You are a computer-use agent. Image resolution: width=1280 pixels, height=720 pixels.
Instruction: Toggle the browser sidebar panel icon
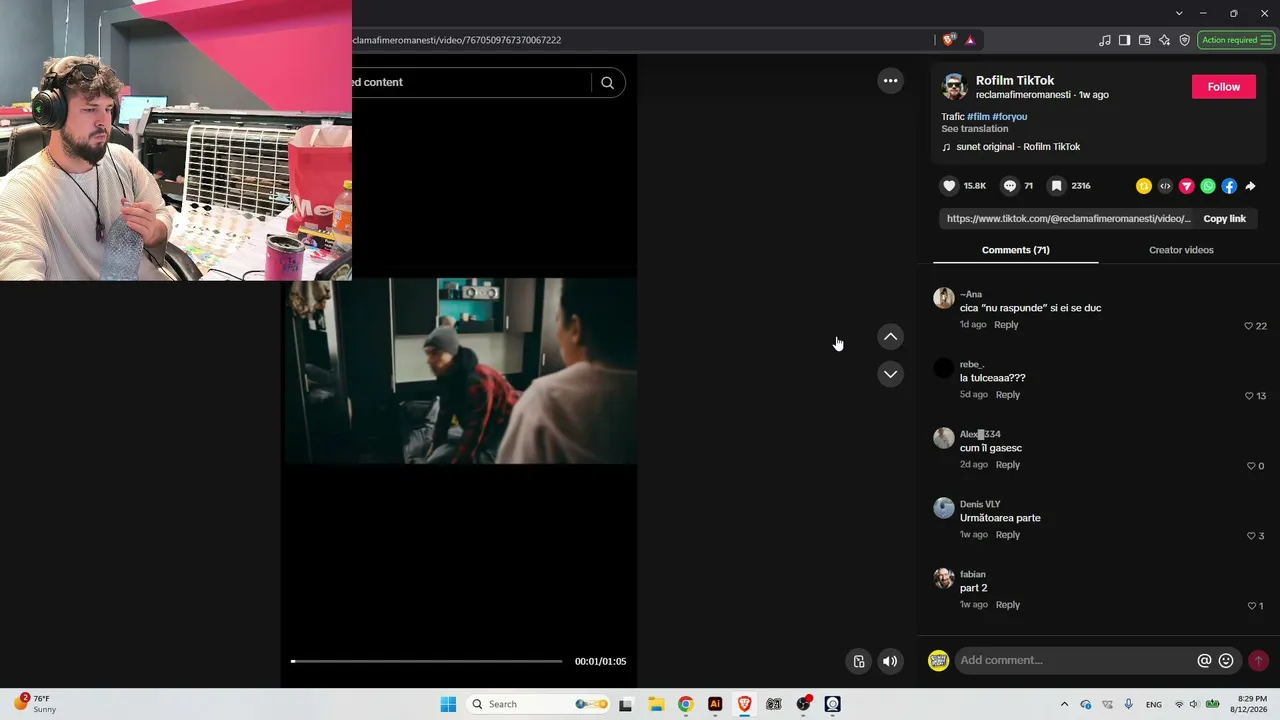[1124, 40]
